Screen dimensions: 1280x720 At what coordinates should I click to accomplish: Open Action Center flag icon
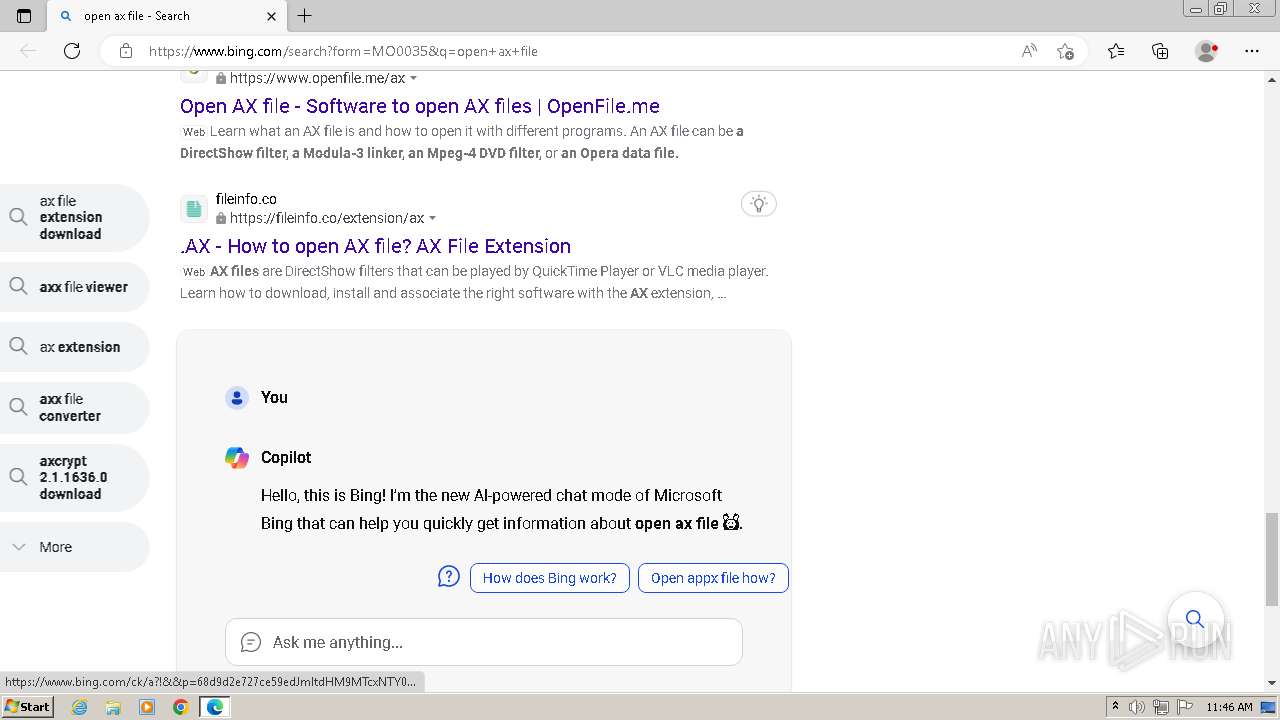click(1183, 707)
